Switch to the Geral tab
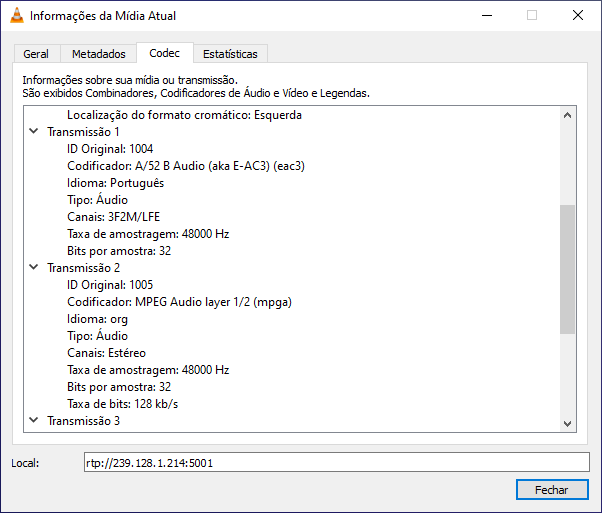 [36, 54]
